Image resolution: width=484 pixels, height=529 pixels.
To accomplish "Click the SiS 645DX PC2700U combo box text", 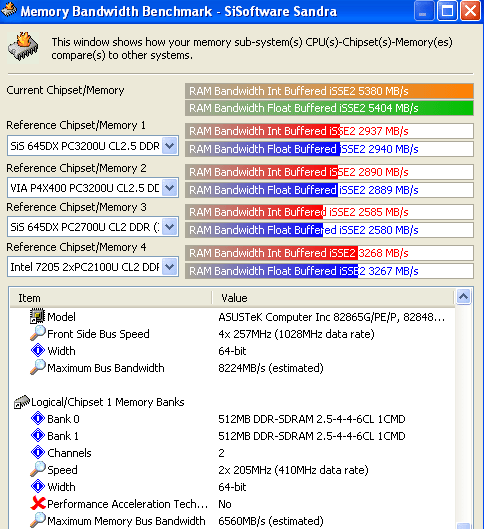I will coord(85,227).
